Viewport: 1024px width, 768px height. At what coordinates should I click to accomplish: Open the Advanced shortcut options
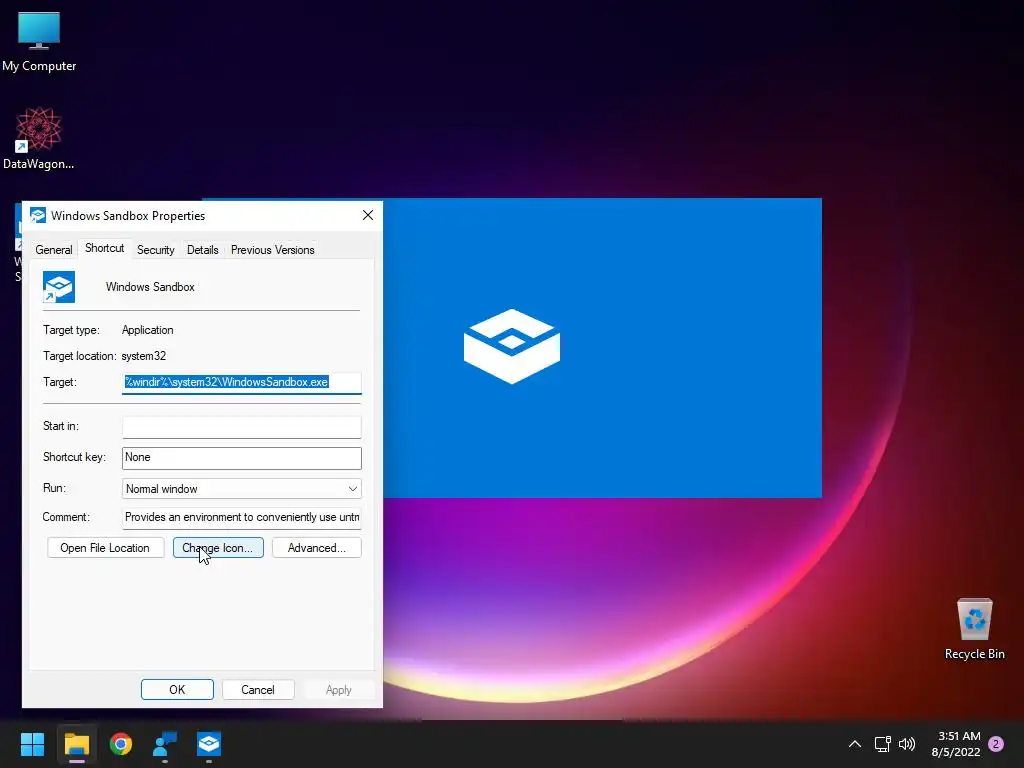(x=317, y=548)
